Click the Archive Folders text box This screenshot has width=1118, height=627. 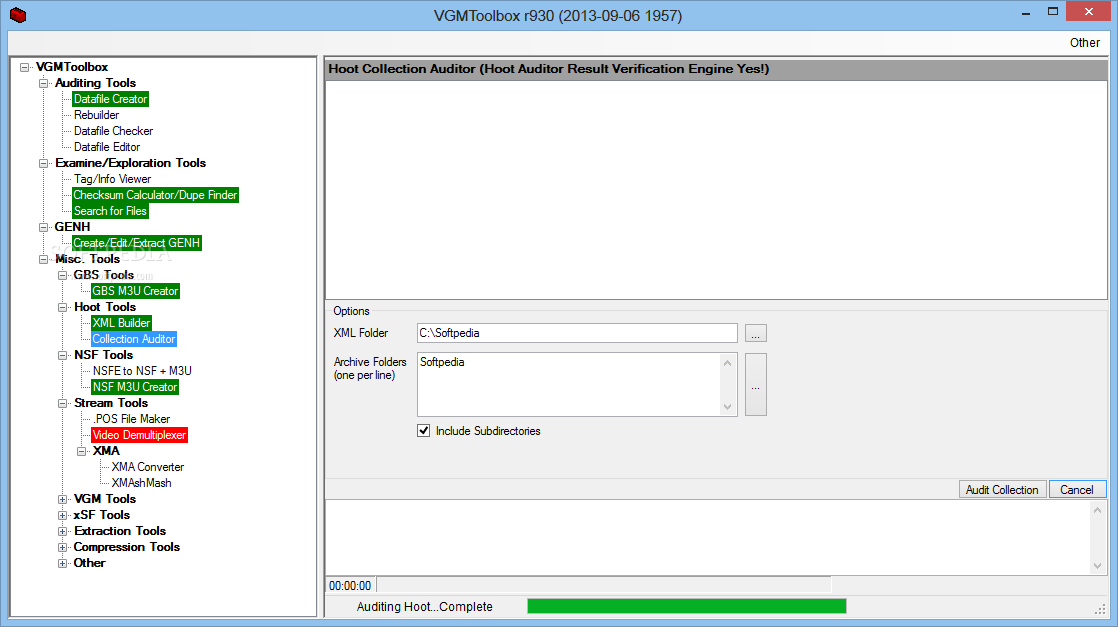tap(568, 384)
